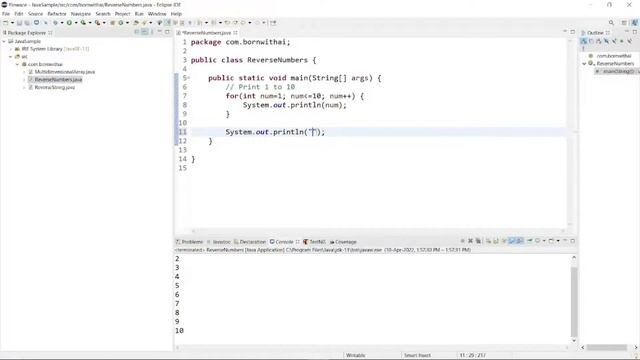Click the New file toolbar icon
This screenshot has height=360, width=640.
pyautogui.click(x=6, y=23)
